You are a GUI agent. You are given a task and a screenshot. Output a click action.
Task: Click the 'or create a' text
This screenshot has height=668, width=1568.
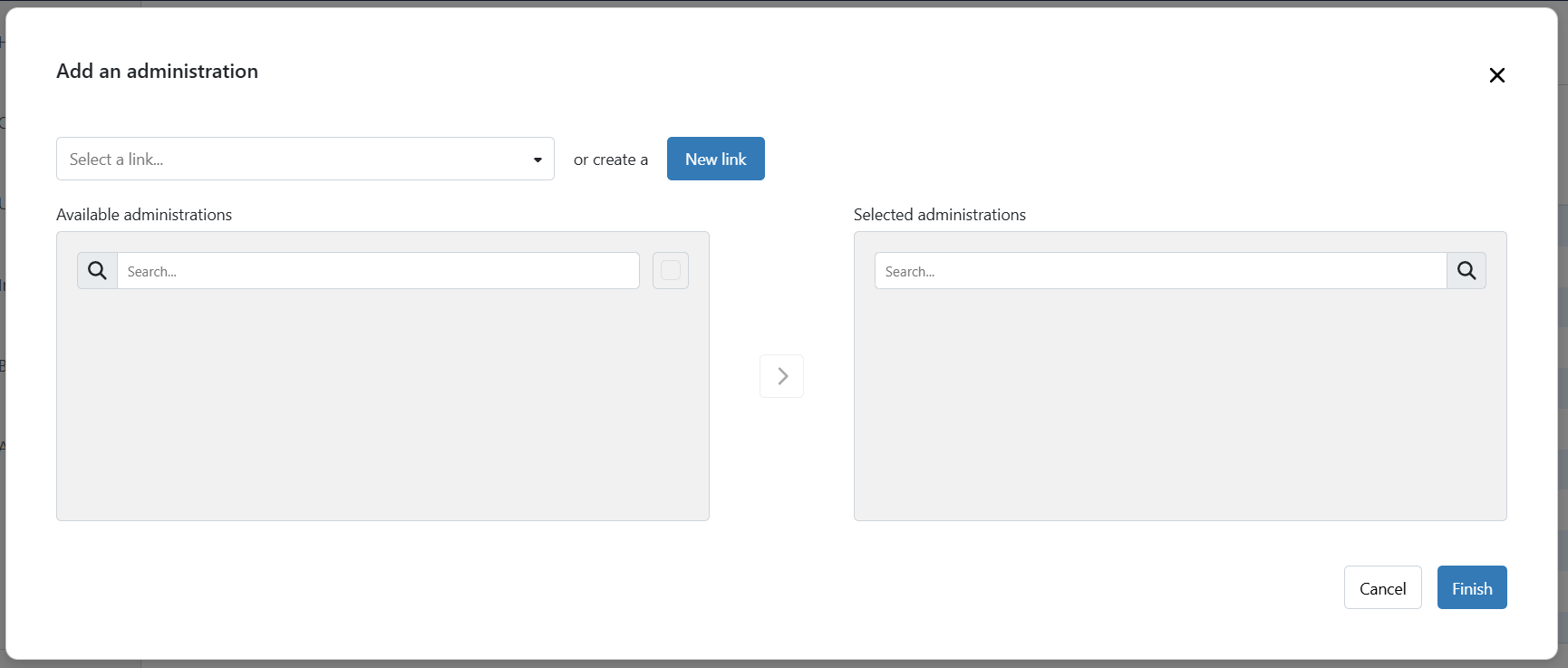coord(611,160)
